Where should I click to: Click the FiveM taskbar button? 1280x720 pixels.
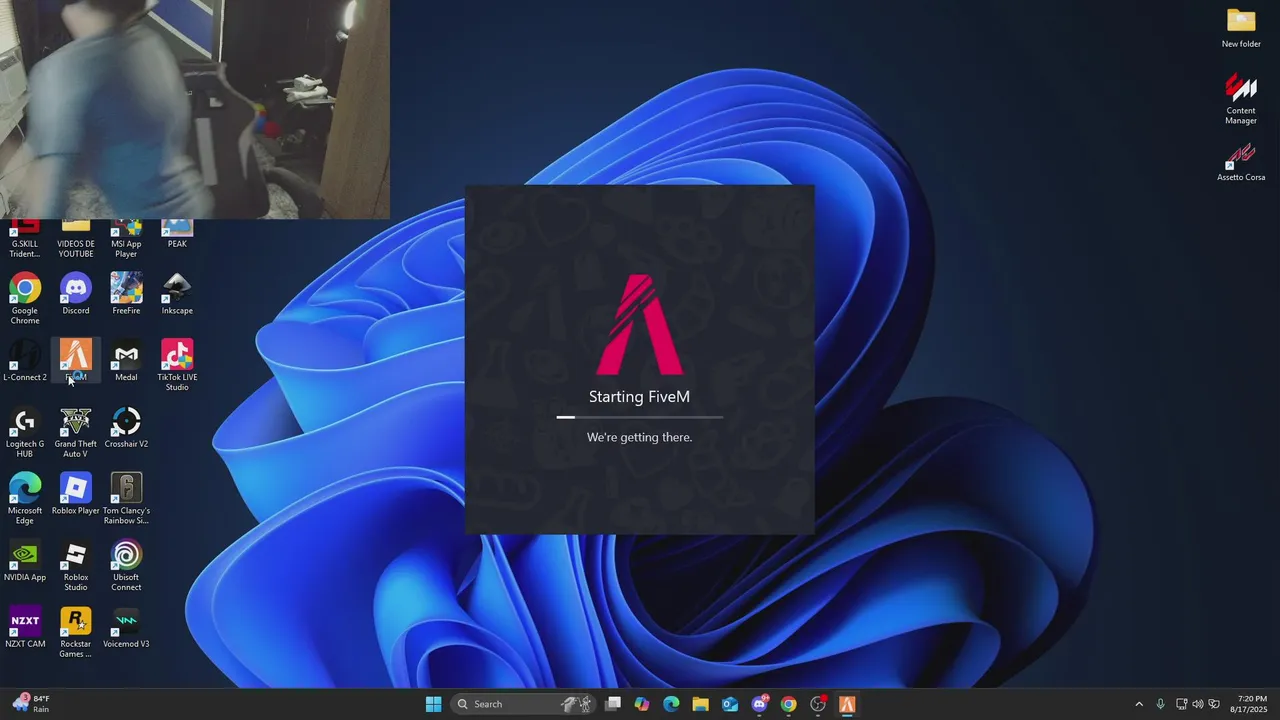pyautogui.click(x=847, y=704)
